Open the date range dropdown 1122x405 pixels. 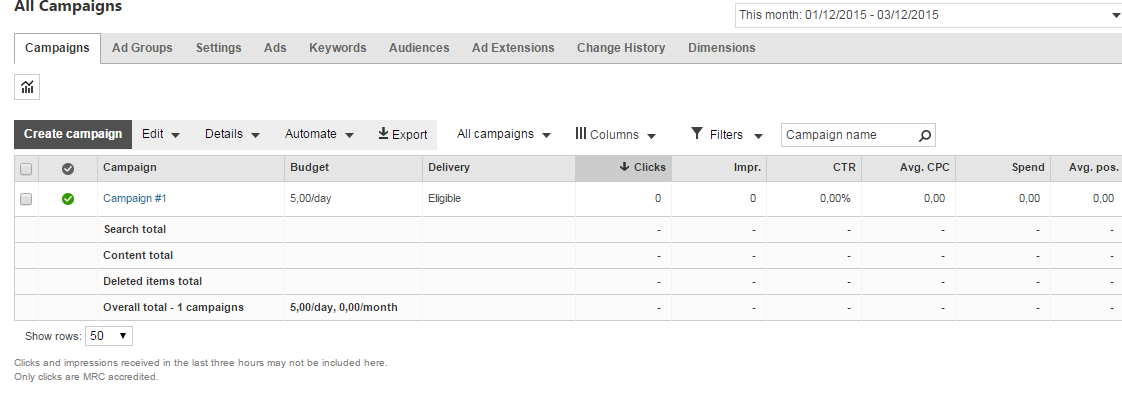(928, 15)
